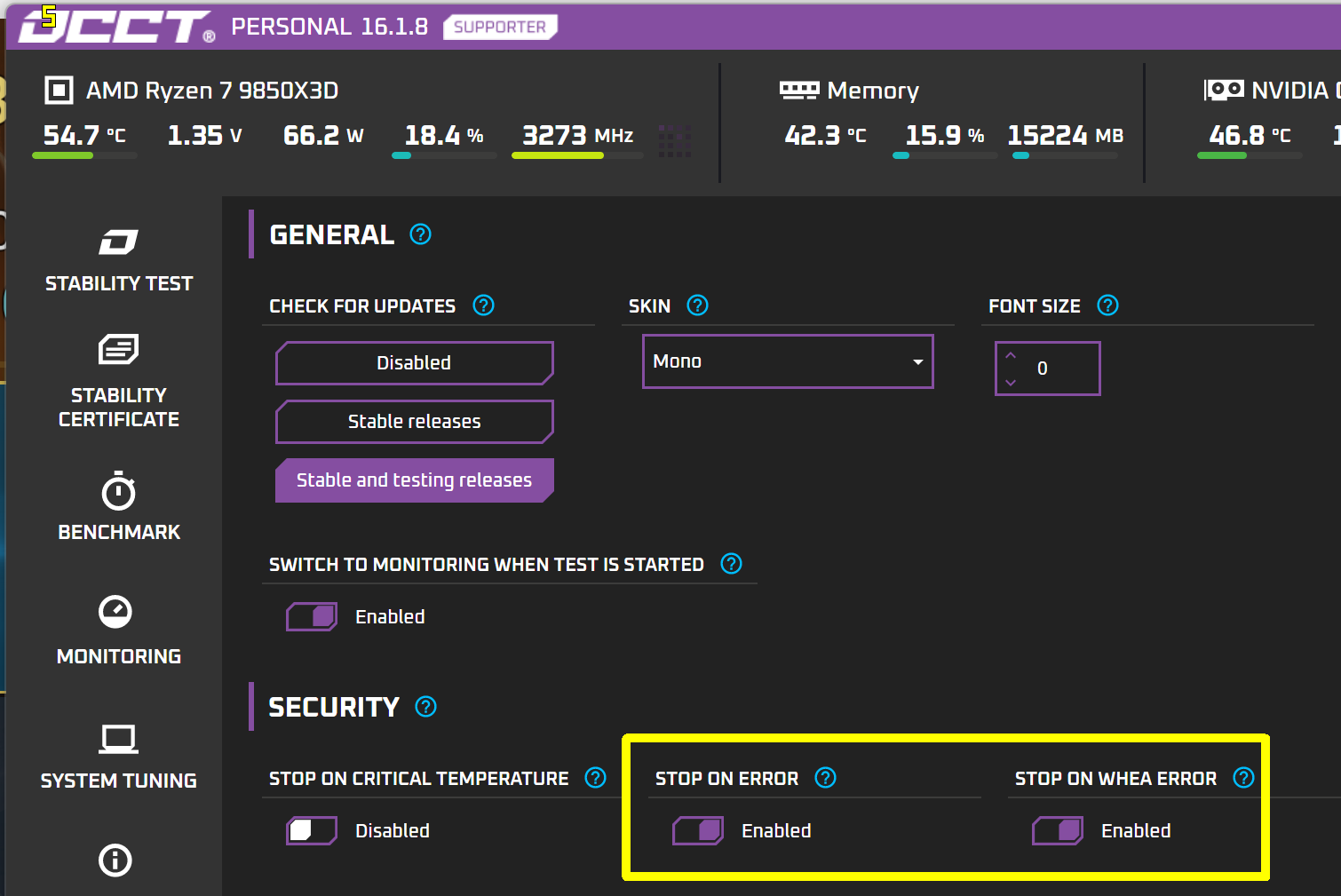Click the Supporter badge in title bar

[500, 27]
